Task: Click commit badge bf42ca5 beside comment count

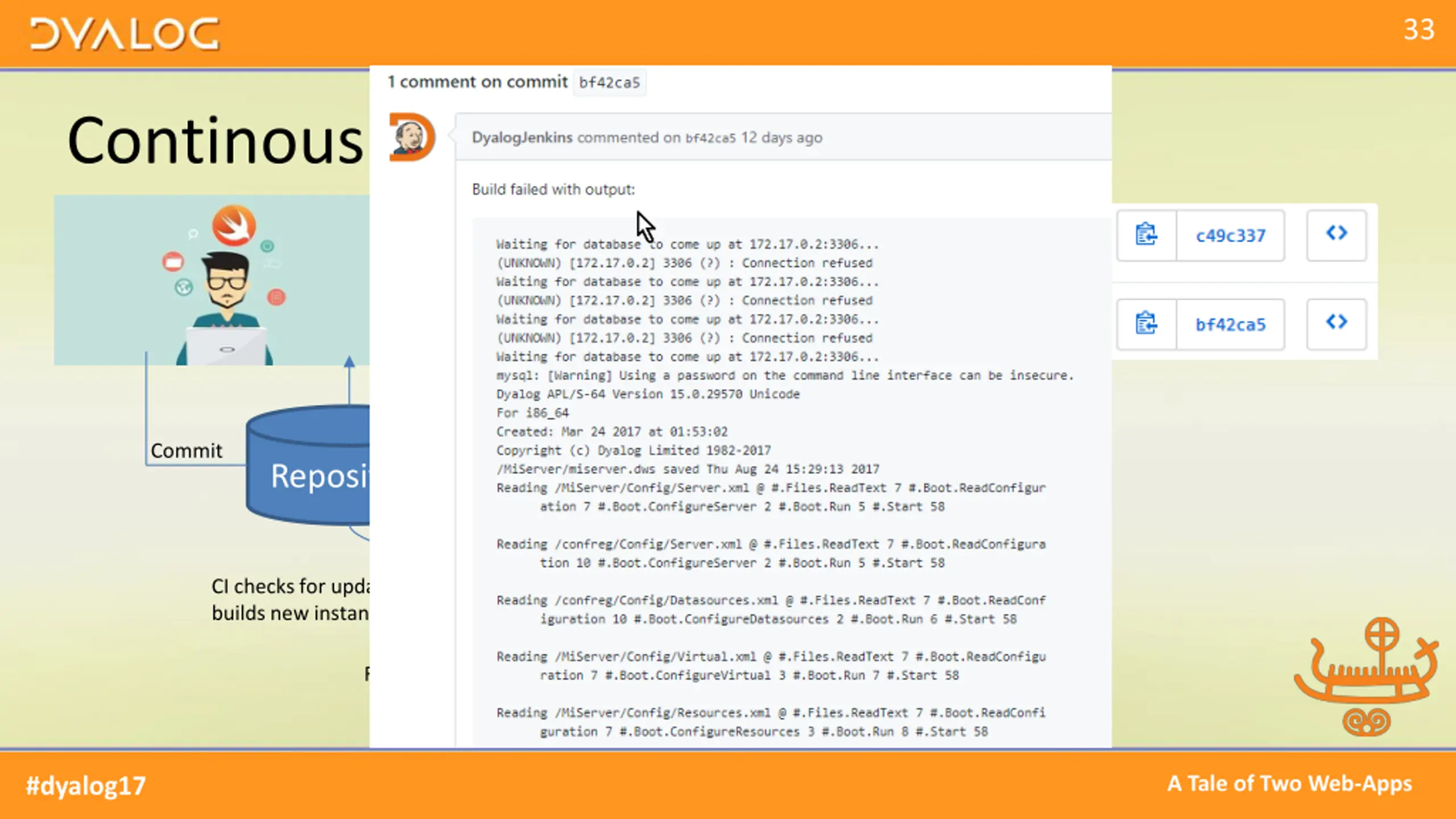Action: pos(609,82)
